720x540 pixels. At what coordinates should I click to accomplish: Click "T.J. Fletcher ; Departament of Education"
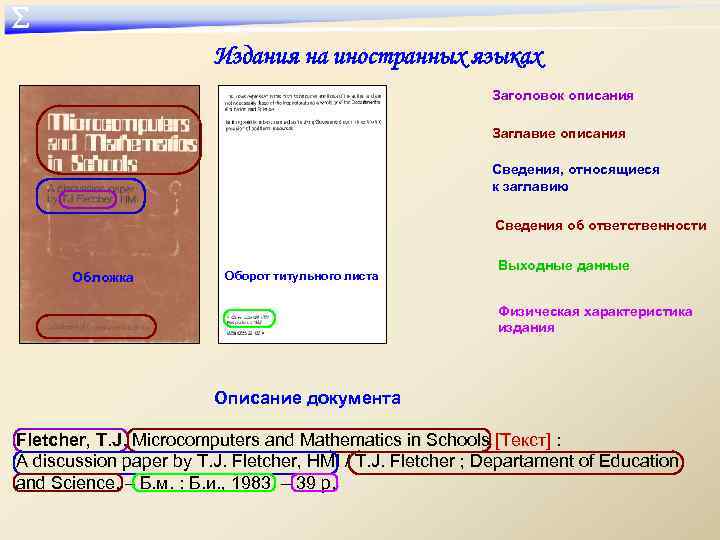tap(516, 461)
